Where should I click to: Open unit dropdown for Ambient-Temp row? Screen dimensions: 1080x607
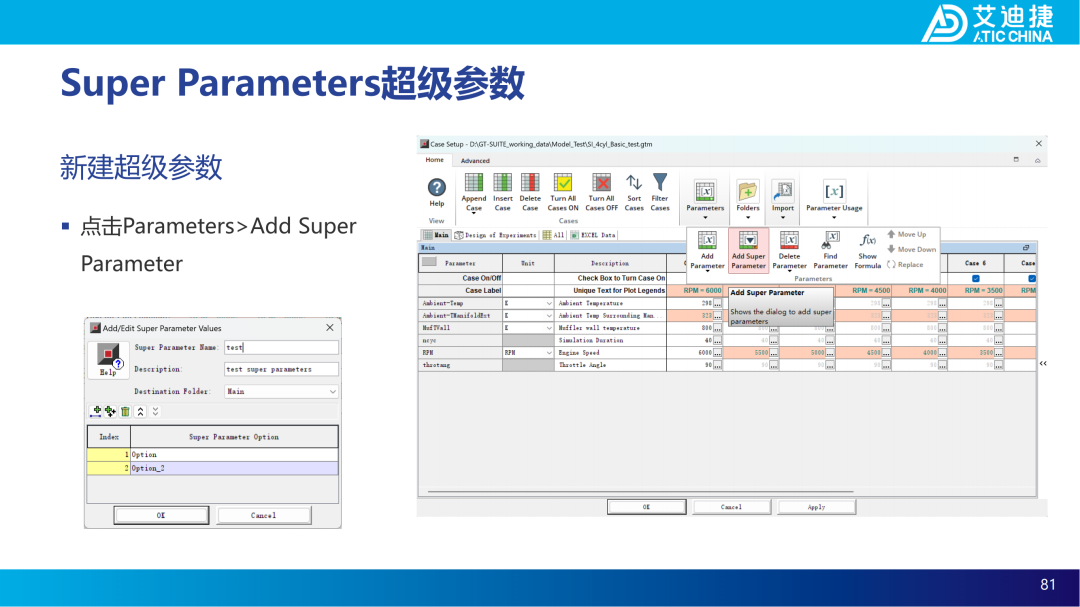tap(549, 303)
